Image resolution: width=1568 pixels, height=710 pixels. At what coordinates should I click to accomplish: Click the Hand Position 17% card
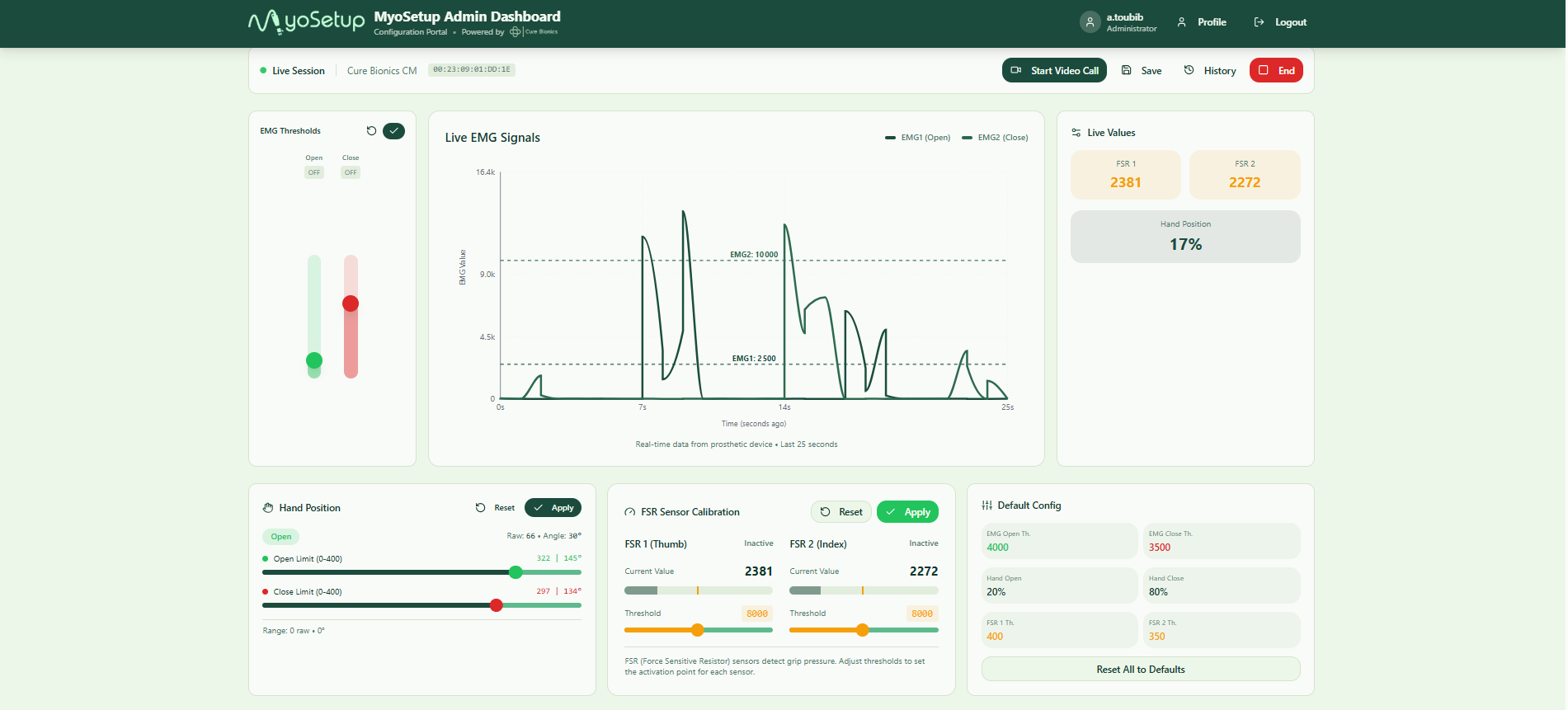[x=1185, y=237]
